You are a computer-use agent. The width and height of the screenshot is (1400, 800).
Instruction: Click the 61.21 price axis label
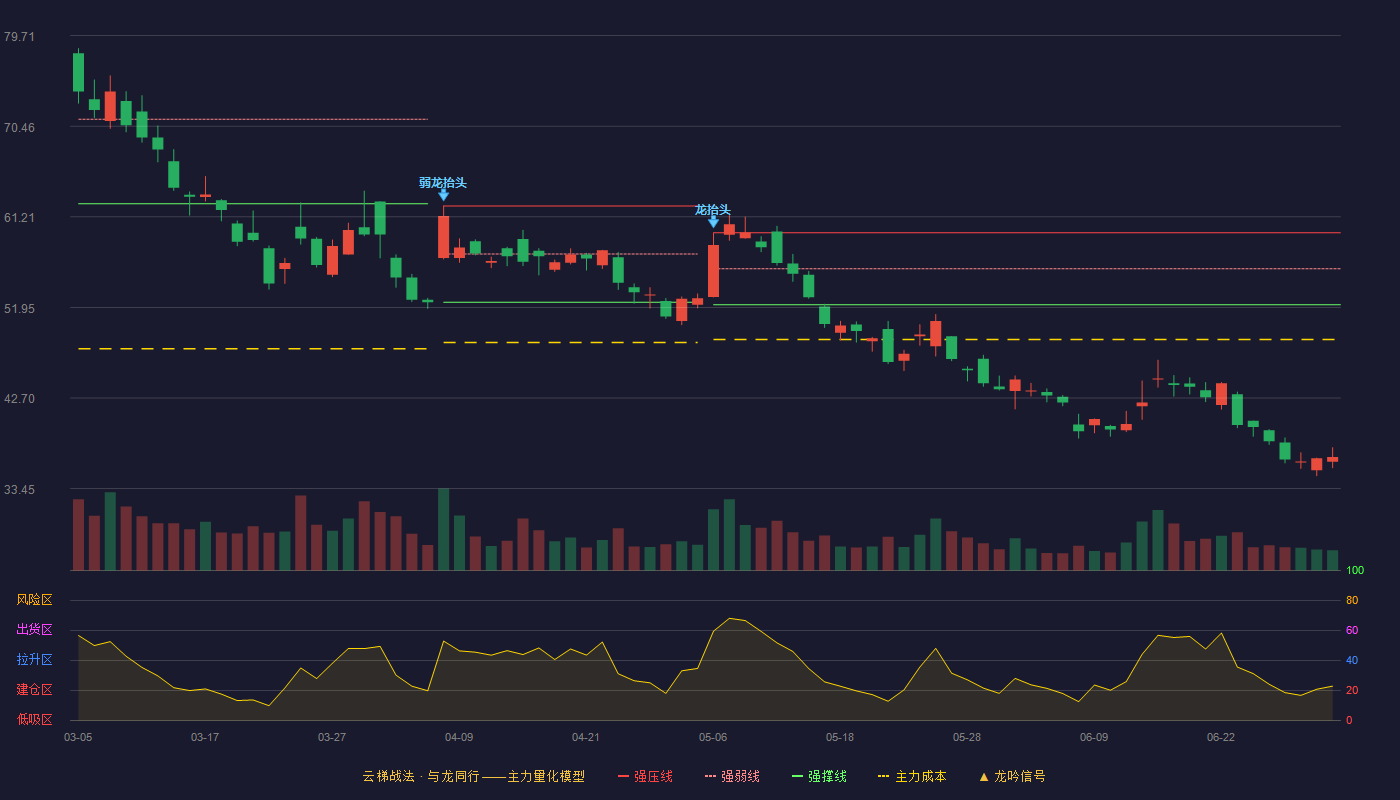[x=19, y=218]
